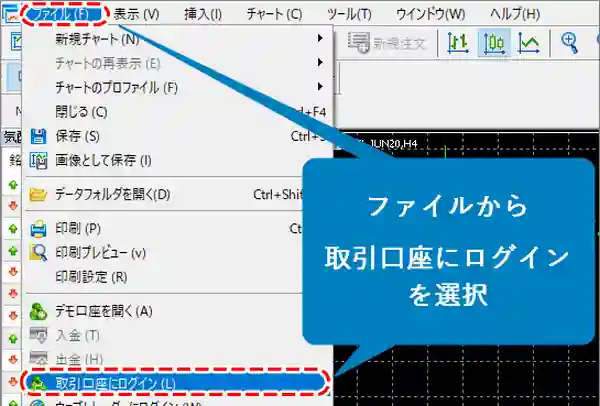The width and height of the screenshot is (600, 406).
Task: Select 印刷プレビュー (v) menu entry
Action: coord(178,253)
